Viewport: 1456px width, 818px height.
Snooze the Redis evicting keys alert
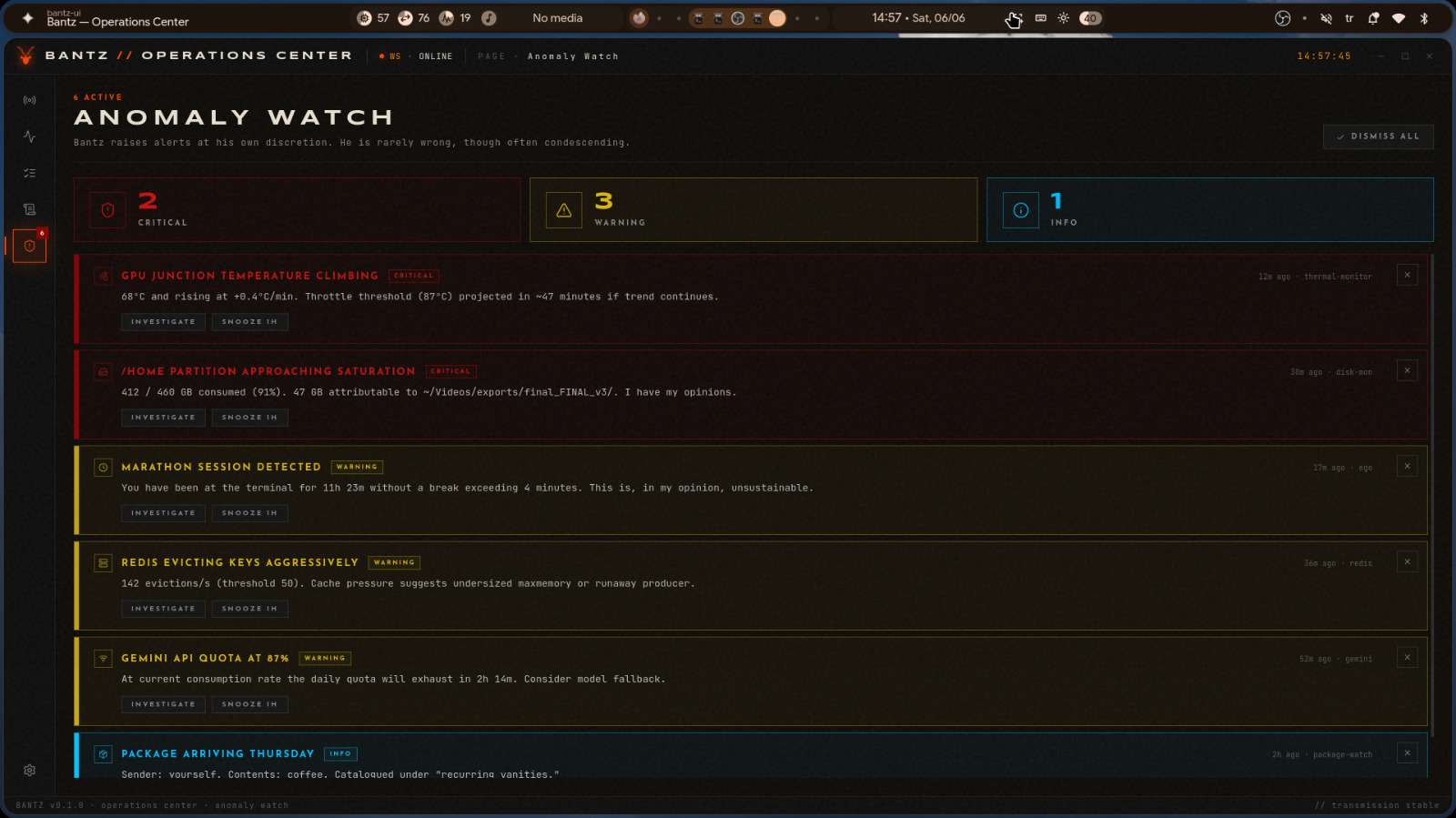point(249,609)
